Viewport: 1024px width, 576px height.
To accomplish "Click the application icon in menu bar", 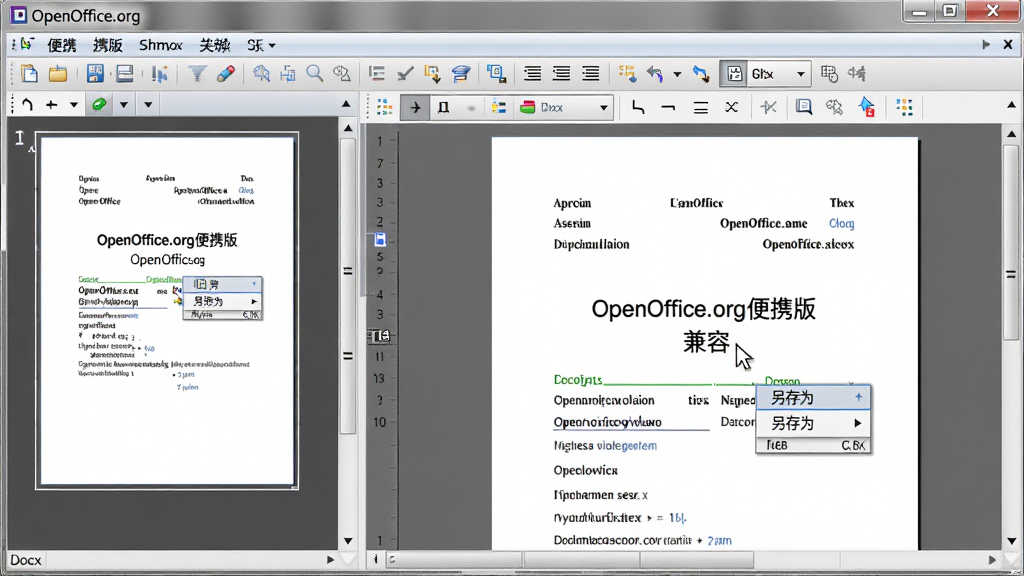I will pos(25,44).
